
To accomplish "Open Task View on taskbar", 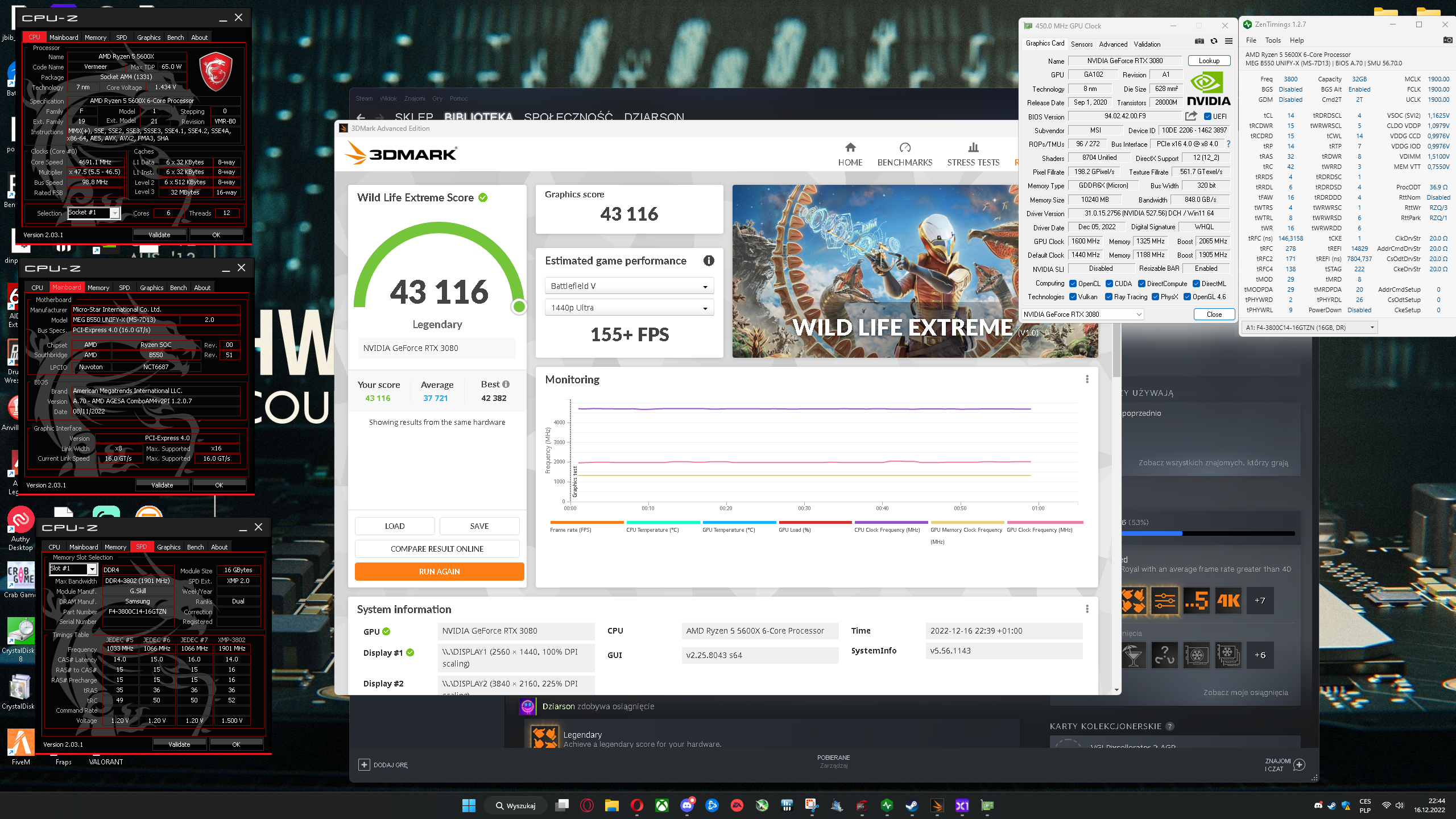I will pyautogui.click(x=562, y=805).
